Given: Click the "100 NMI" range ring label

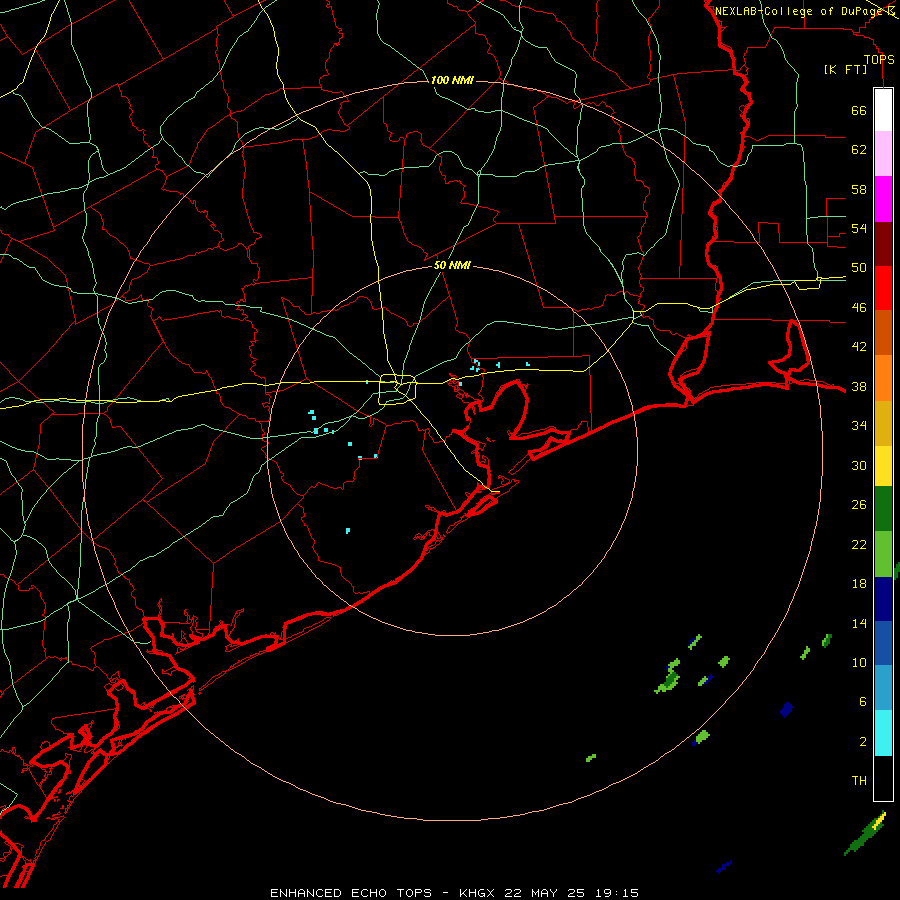Looking at the screenshot, I should click(452, 80).
